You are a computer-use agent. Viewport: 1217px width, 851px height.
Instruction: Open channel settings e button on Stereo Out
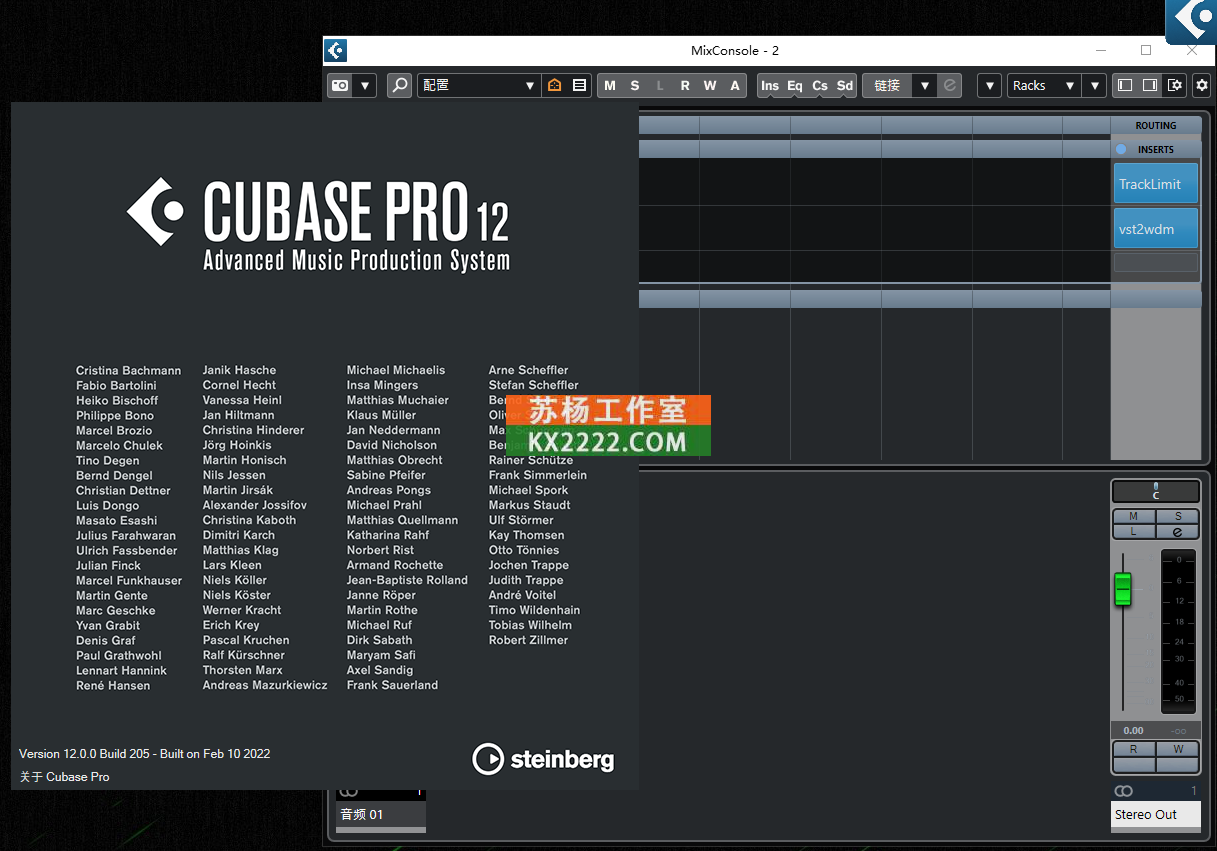[x=1178, y=531]
